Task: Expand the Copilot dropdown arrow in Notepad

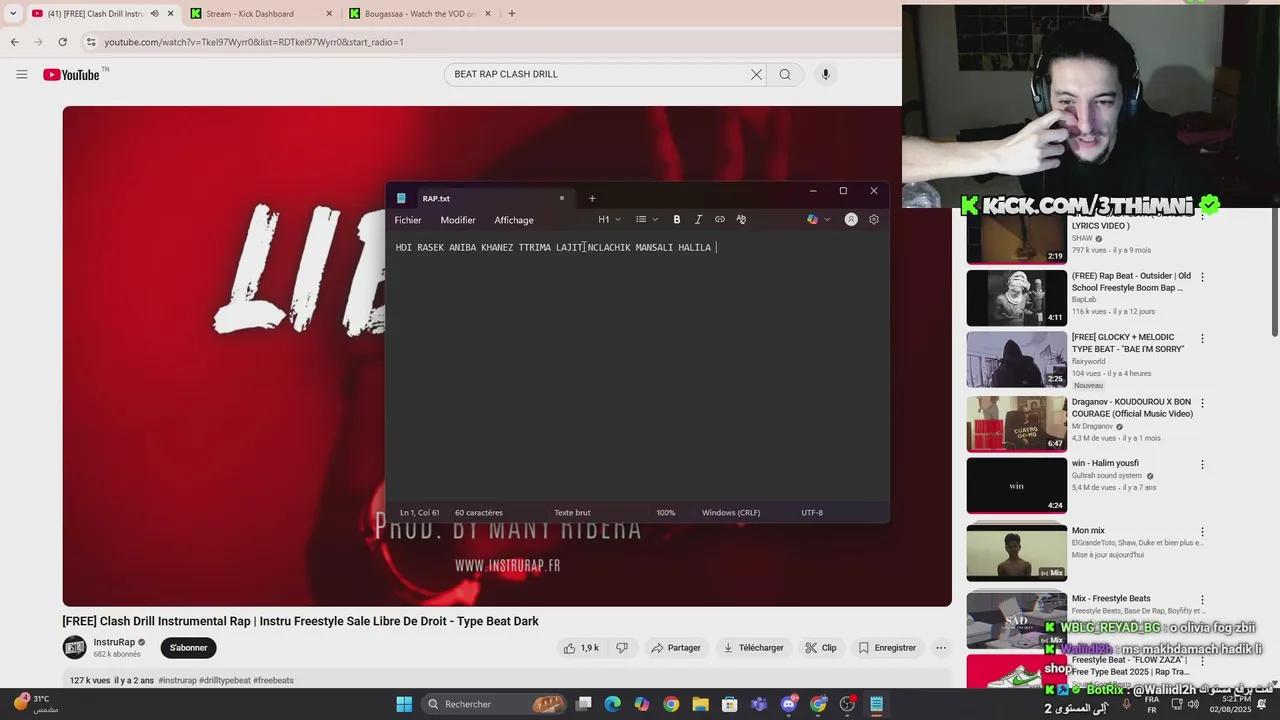Action: click(827, 219)
